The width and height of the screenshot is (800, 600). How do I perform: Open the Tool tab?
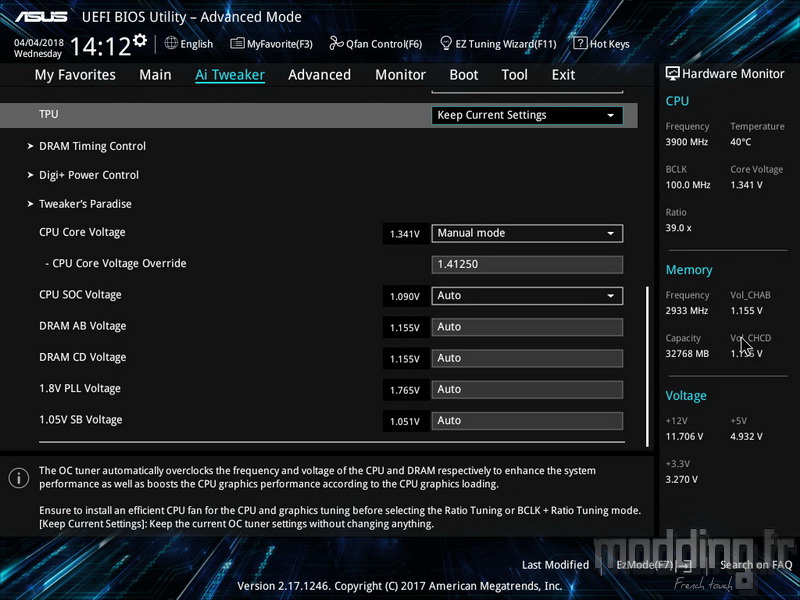pos(514,75)
